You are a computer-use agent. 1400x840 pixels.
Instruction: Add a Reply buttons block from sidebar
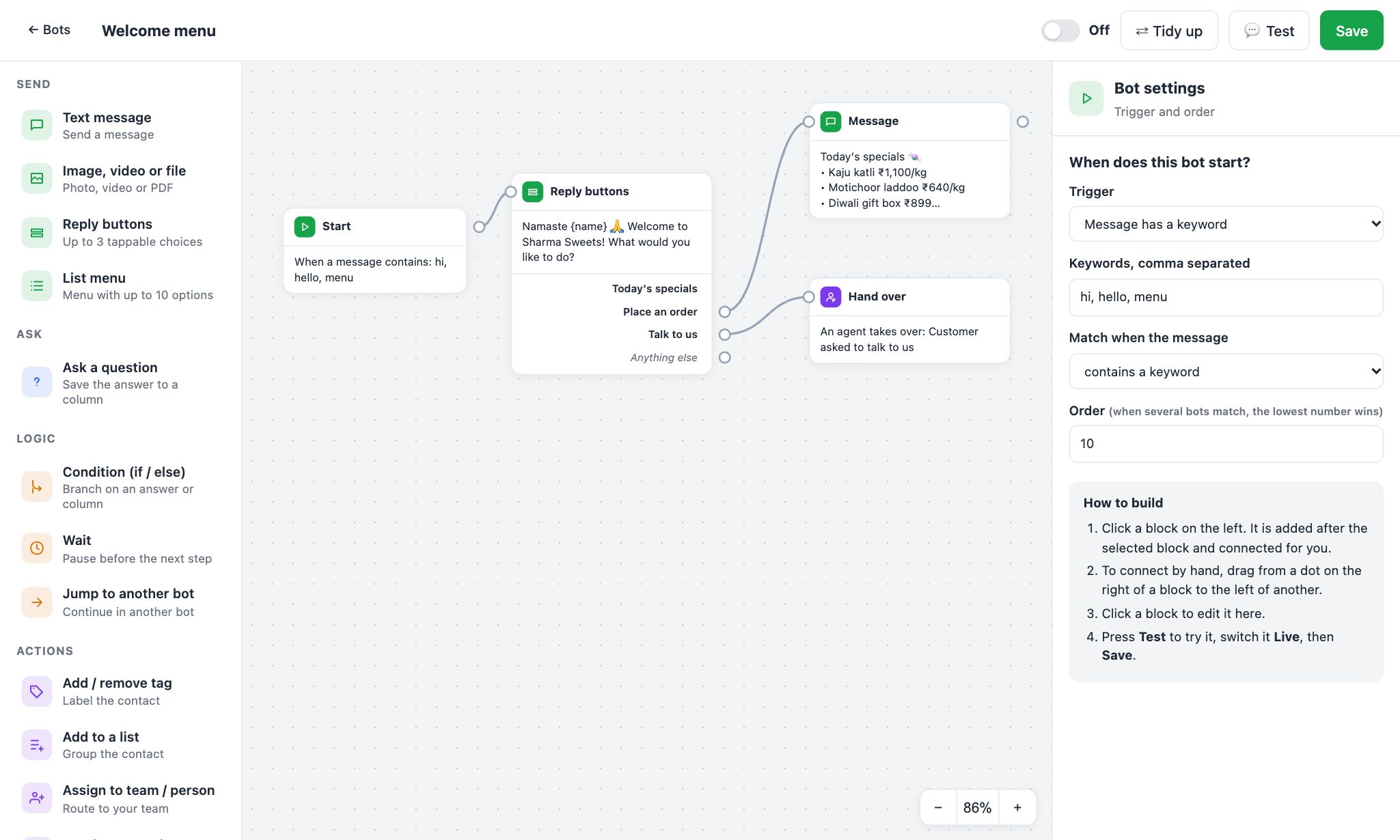pyautogui.click(x=120, y=232)
